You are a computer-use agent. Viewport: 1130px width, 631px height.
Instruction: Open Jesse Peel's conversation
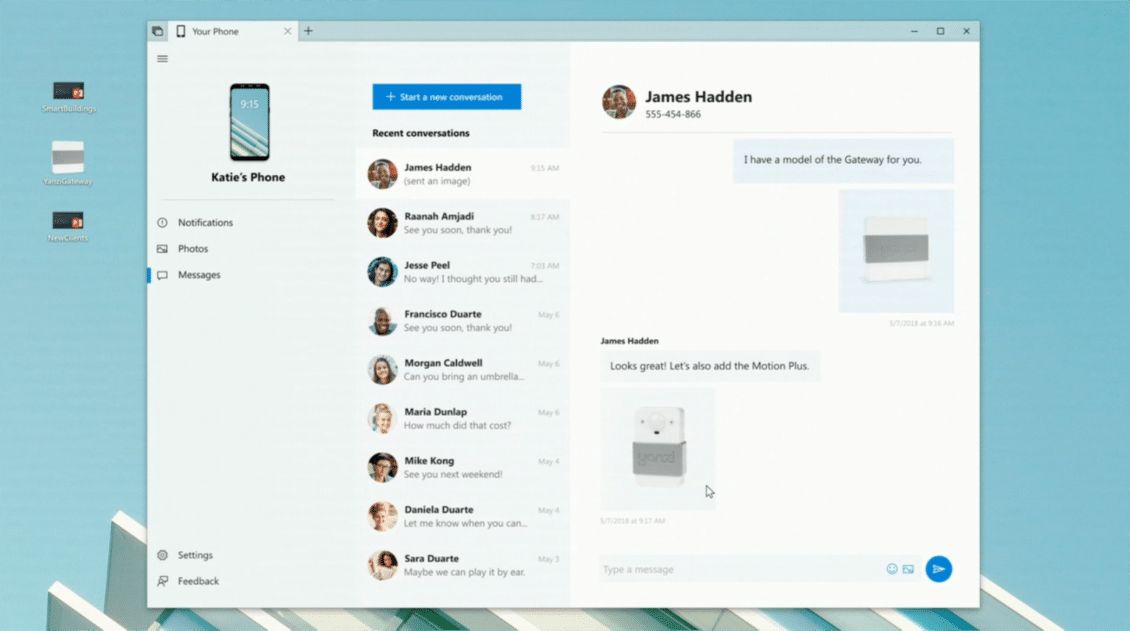pos(462,272)
